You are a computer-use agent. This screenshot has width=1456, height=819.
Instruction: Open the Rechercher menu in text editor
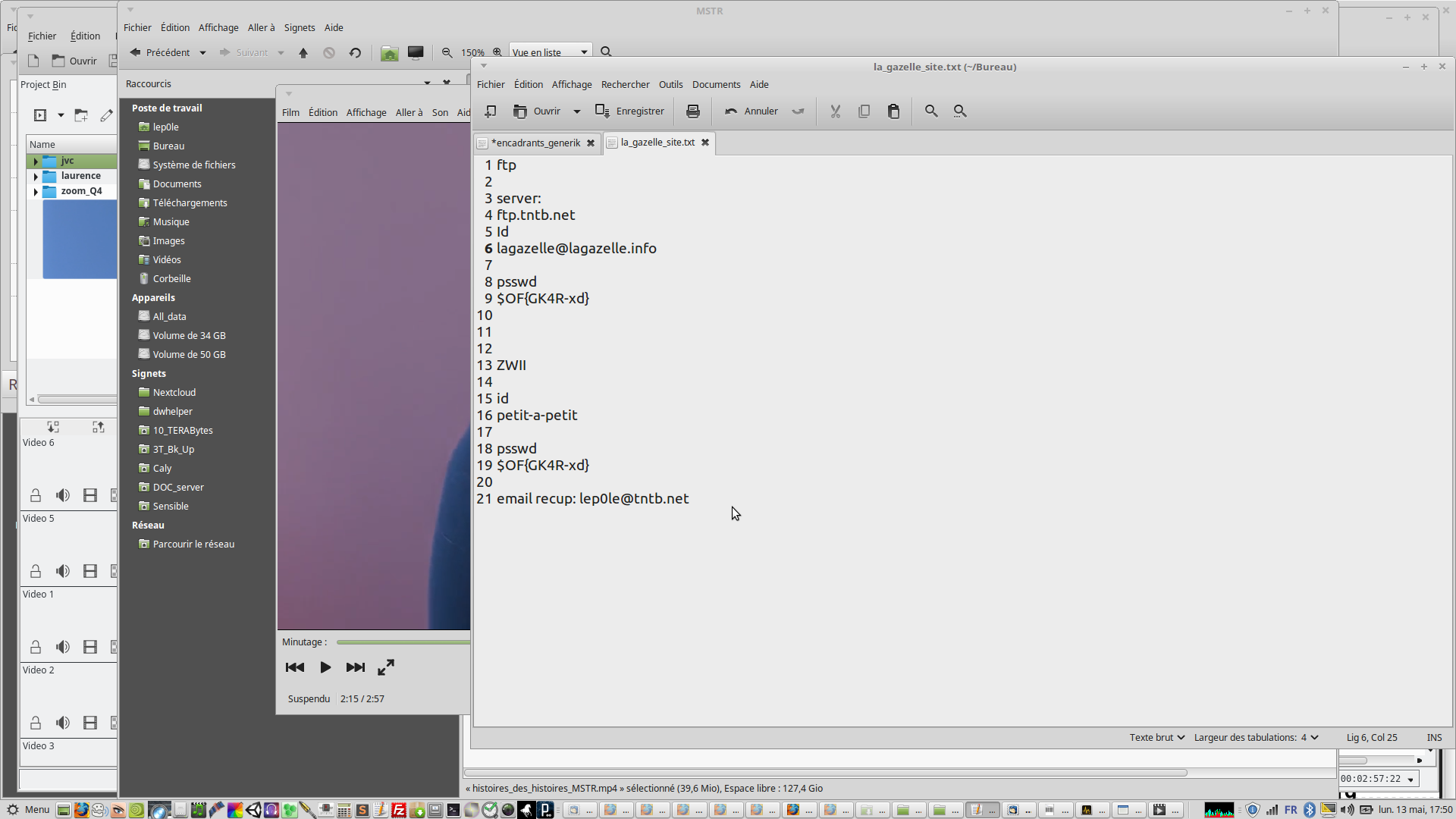(625, 84)
